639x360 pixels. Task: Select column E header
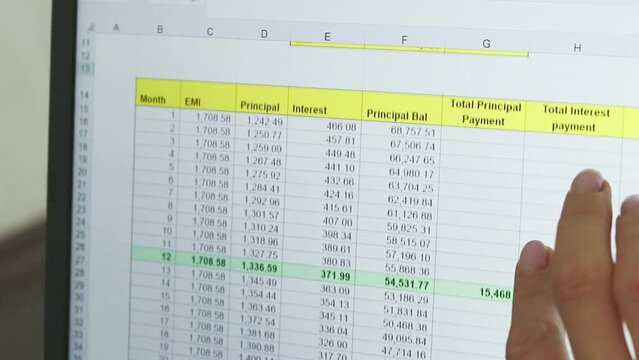coord(327,37)
